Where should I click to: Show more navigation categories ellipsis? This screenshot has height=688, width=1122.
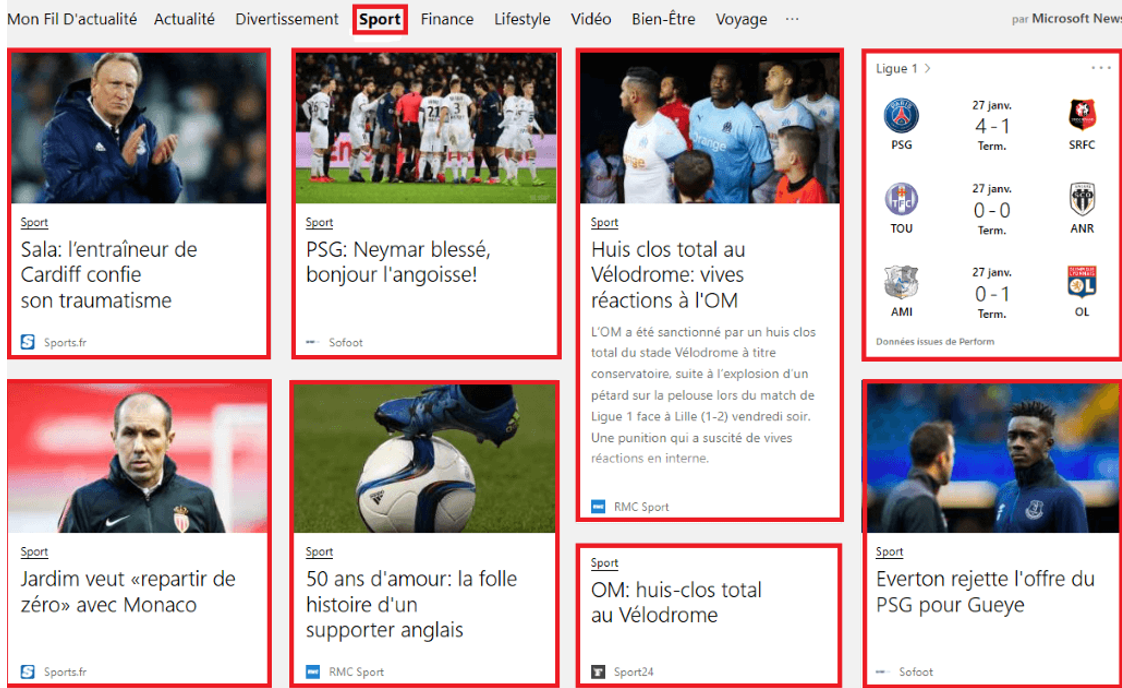(x=792, y=19)
